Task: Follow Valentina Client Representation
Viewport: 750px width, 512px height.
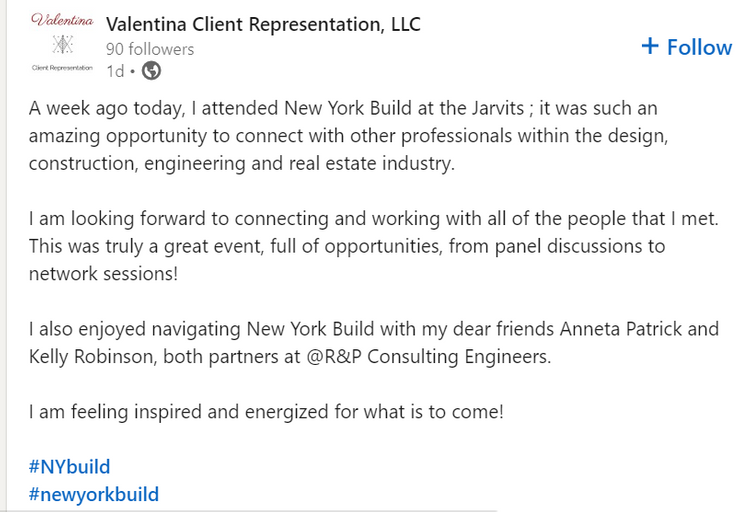Action: (x=687, y=47)
